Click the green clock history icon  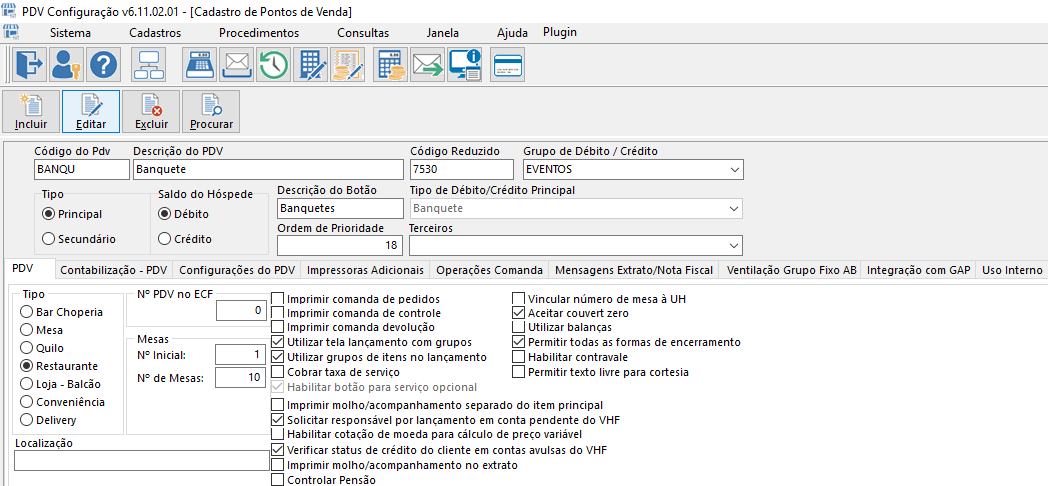[x=273, y=65]
